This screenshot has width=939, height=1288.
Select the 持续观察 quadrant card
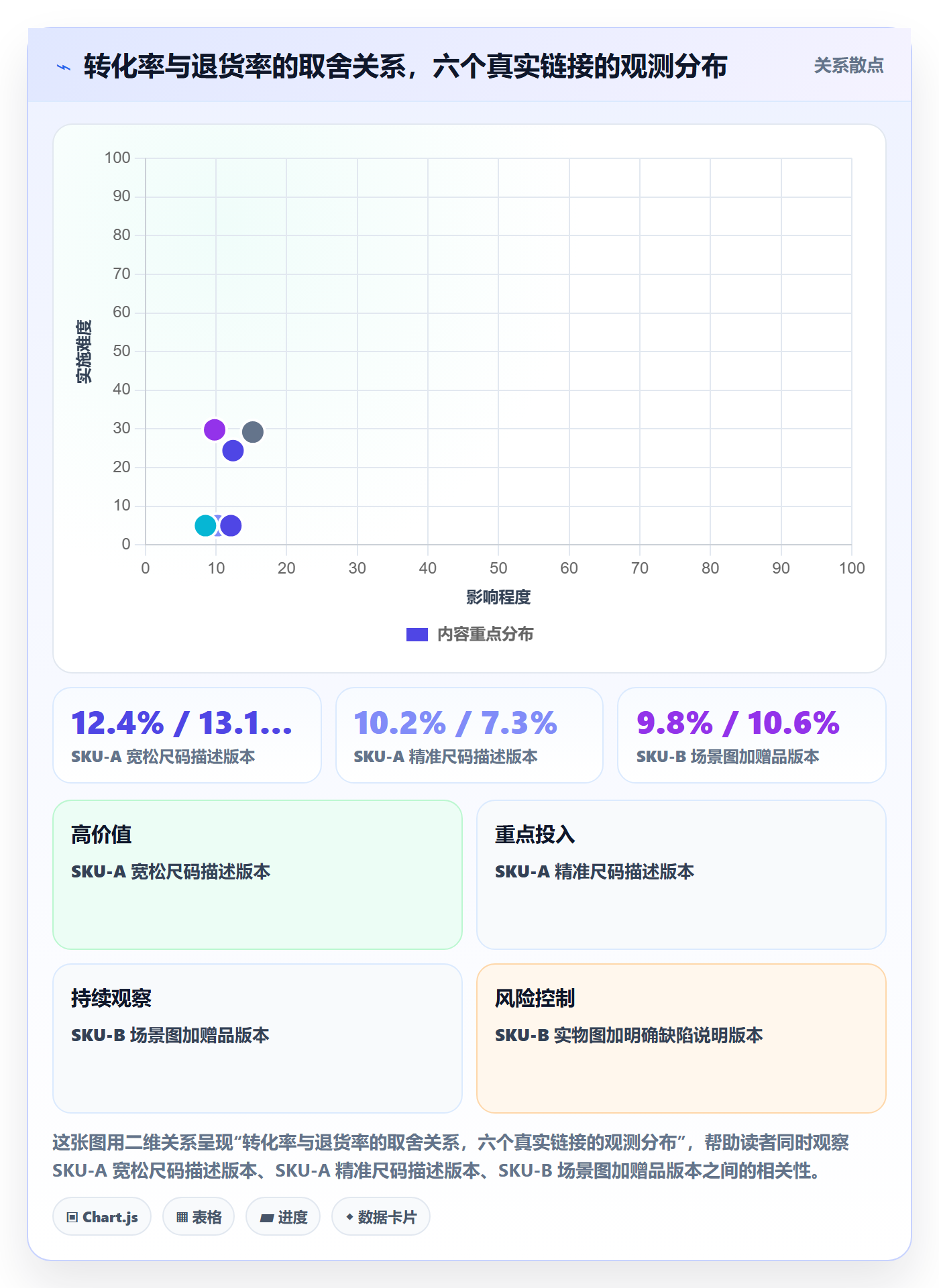tap(258, 1038)
